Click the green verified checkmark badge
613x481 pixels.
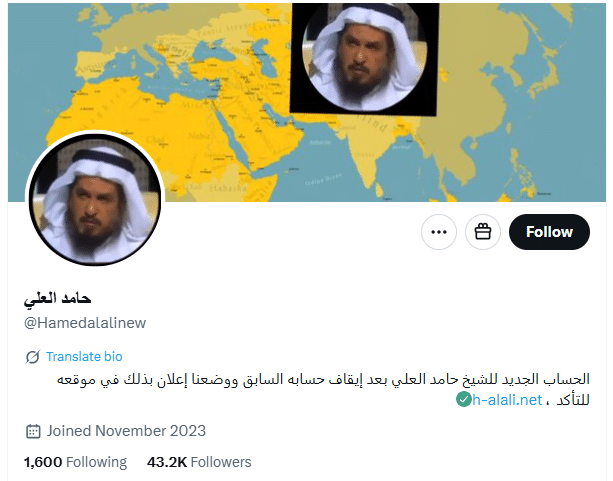(464, 400)
